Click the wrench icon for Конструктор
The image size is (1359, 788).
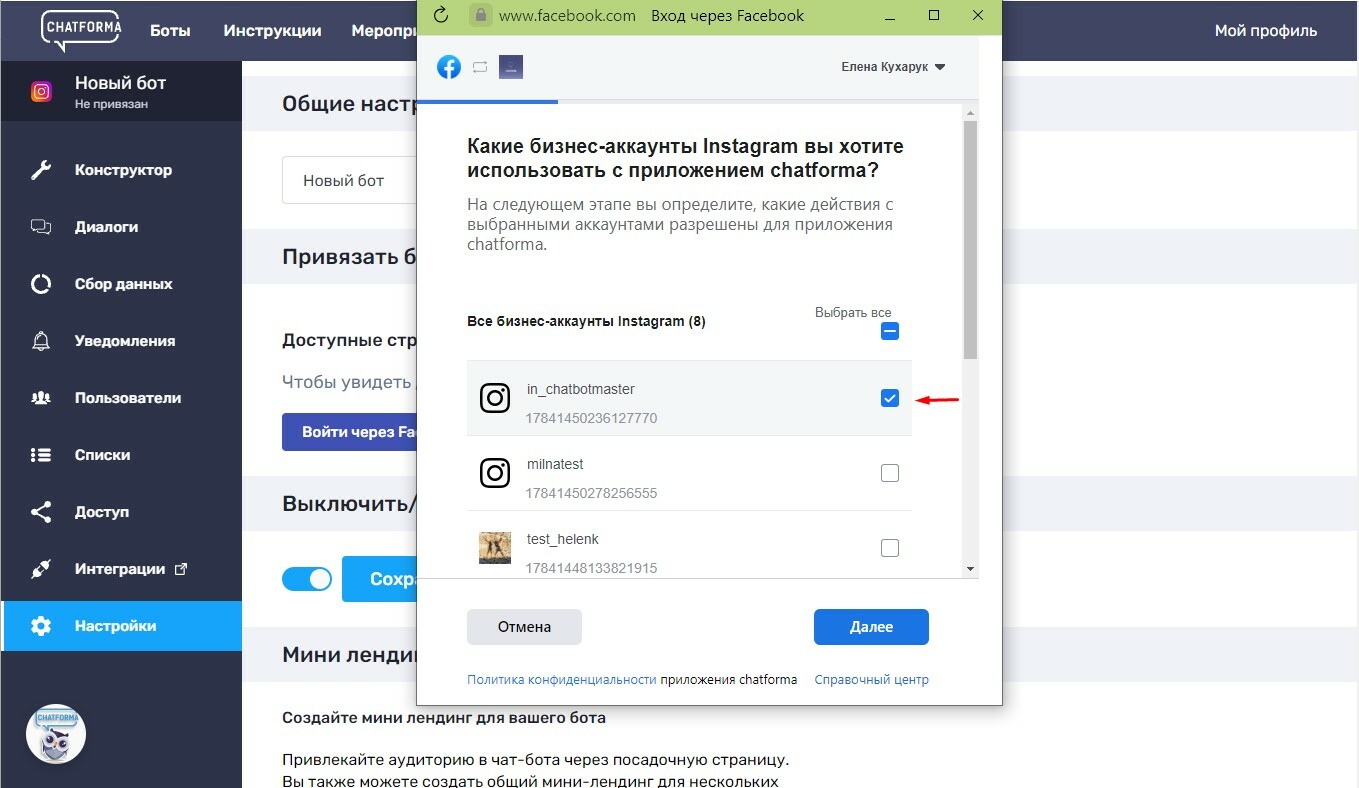click(x=41, y=170)
